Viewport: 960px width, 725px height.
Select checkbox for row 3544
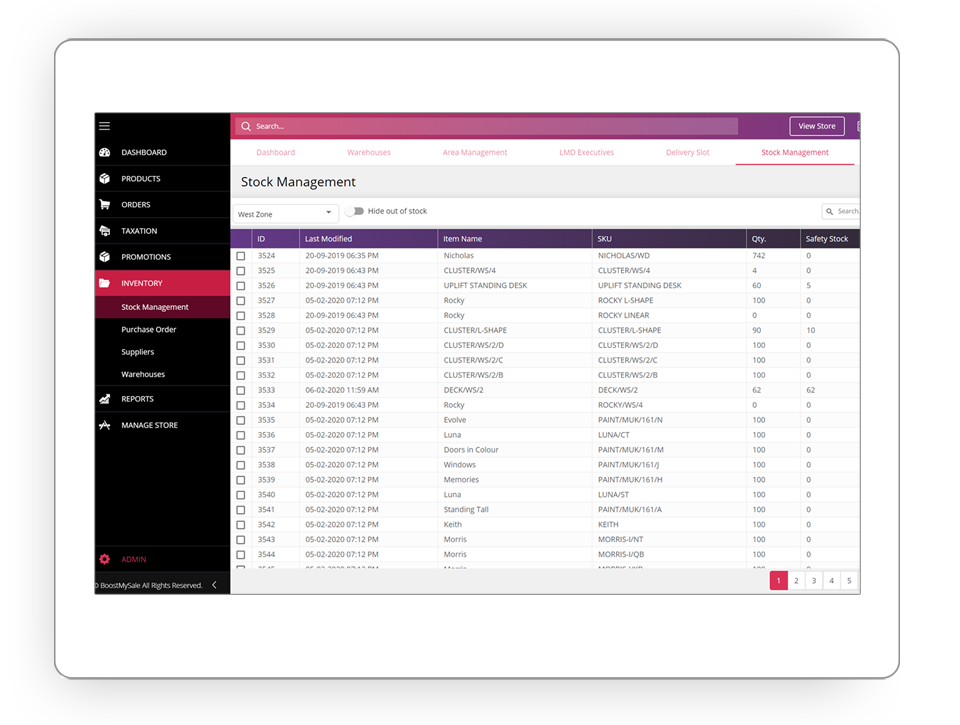(x=241, y=555)
